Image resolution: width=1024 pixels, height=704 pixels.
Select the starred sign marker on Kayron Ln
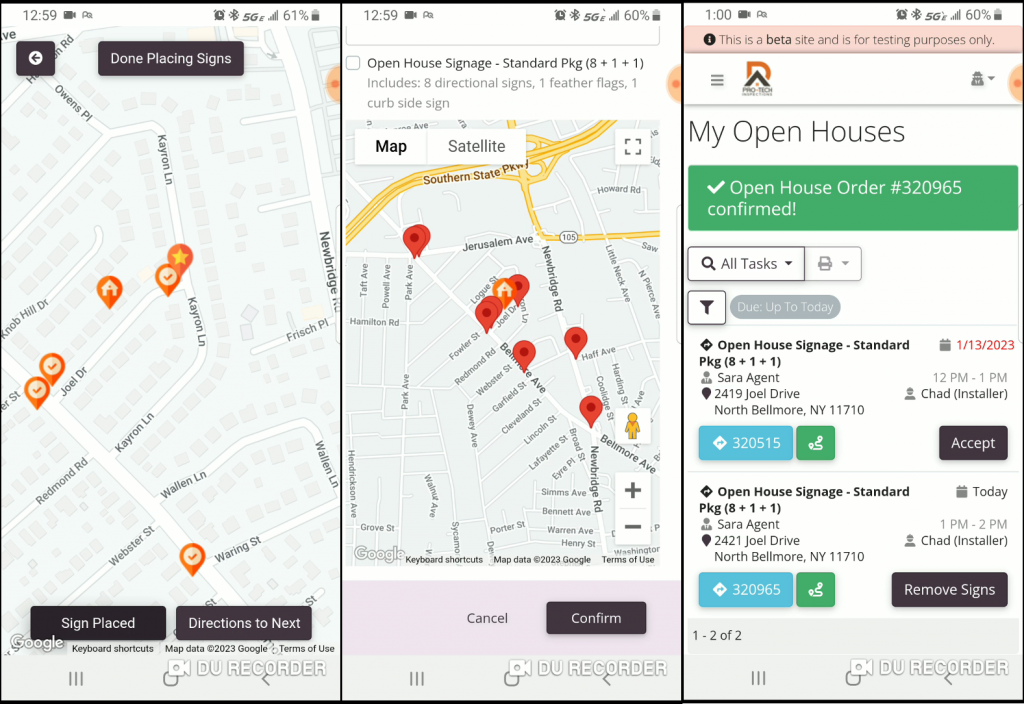click(180, 259)
